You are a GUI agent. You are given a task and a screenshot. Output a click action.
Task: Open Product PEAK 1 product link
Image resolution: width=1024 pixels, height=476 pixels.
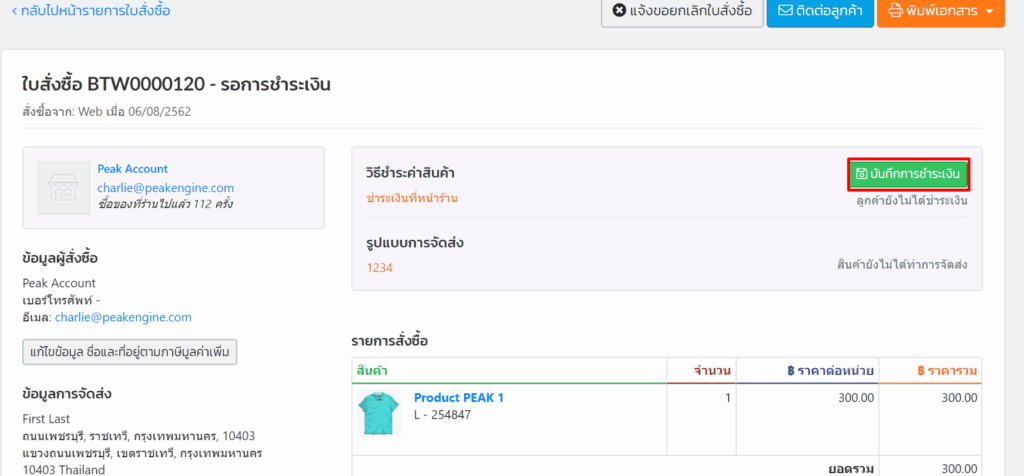458,398
